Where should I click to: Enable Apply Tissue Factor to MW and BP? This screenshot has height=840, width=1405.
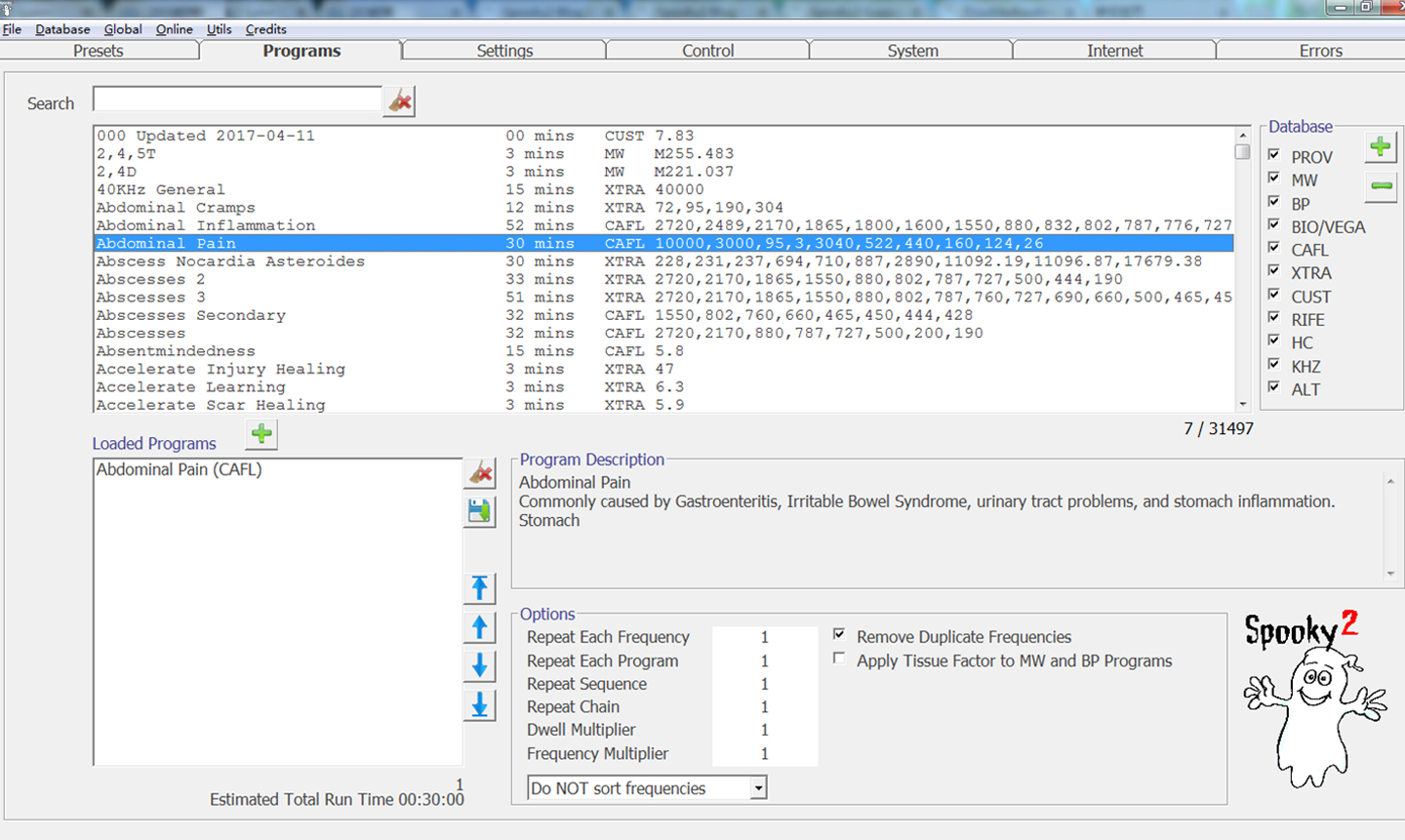click(839, 659)
